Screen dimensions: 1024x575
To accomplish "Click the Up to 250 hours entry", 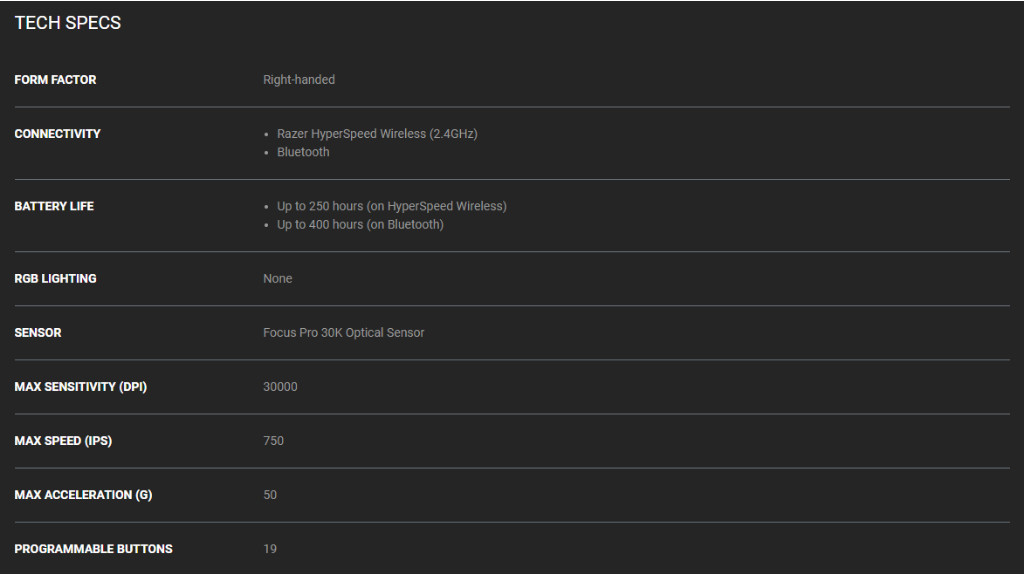I will pos(391,206).
